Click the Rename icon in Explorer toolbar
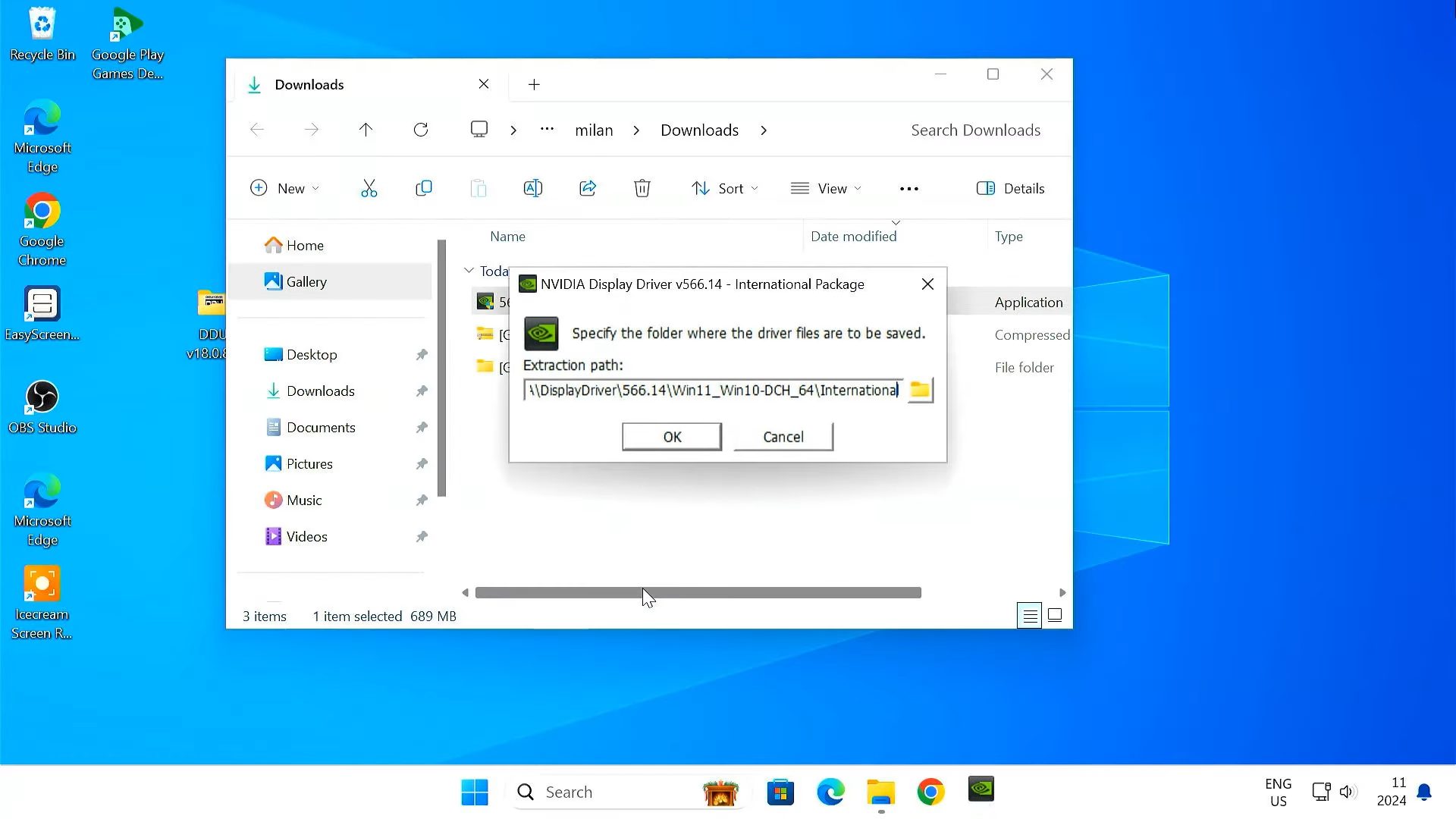1456x819 pixels. pos(533,188)
